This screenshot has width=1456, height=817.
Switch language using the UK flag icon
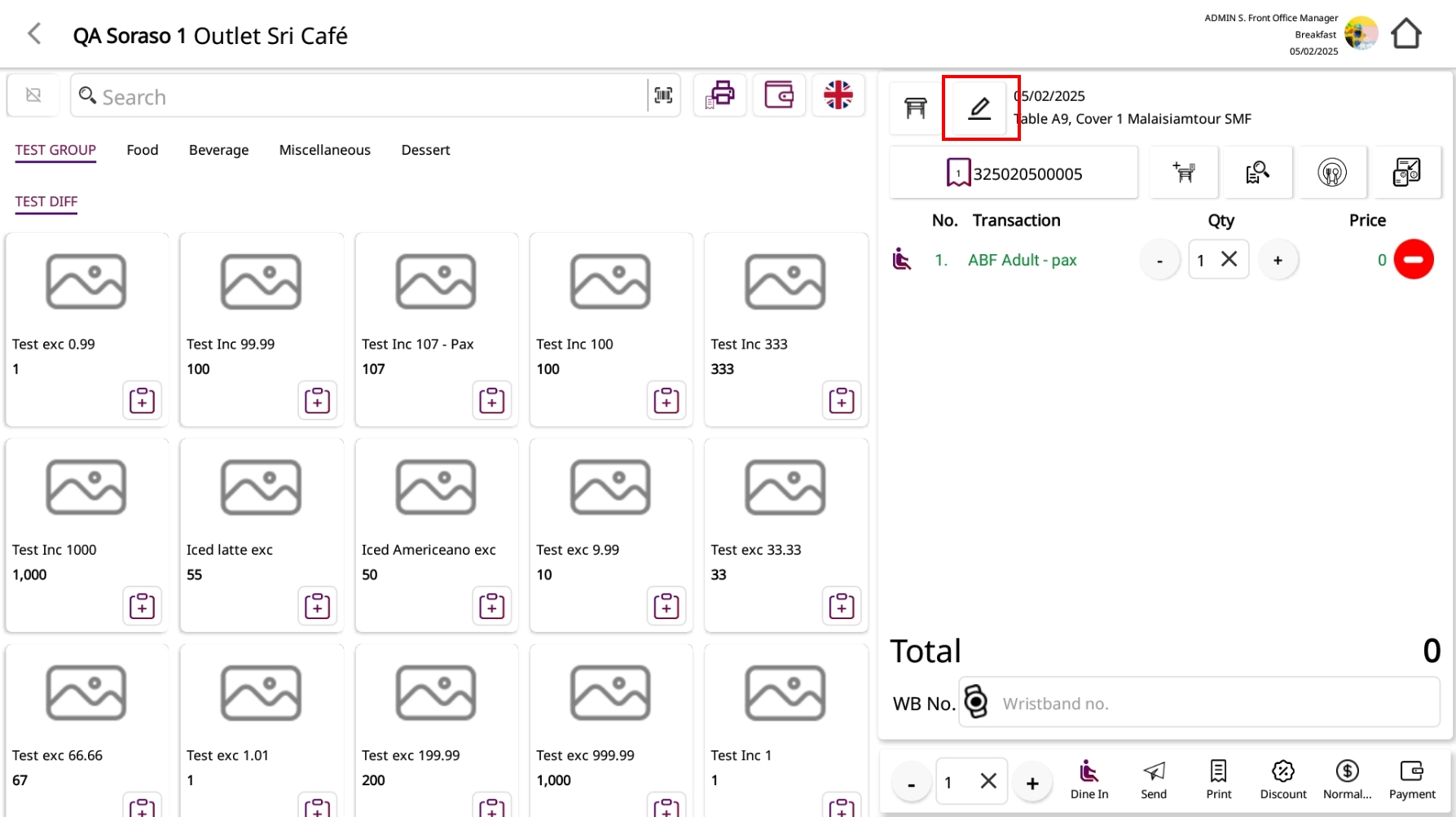tap(838, 95)
